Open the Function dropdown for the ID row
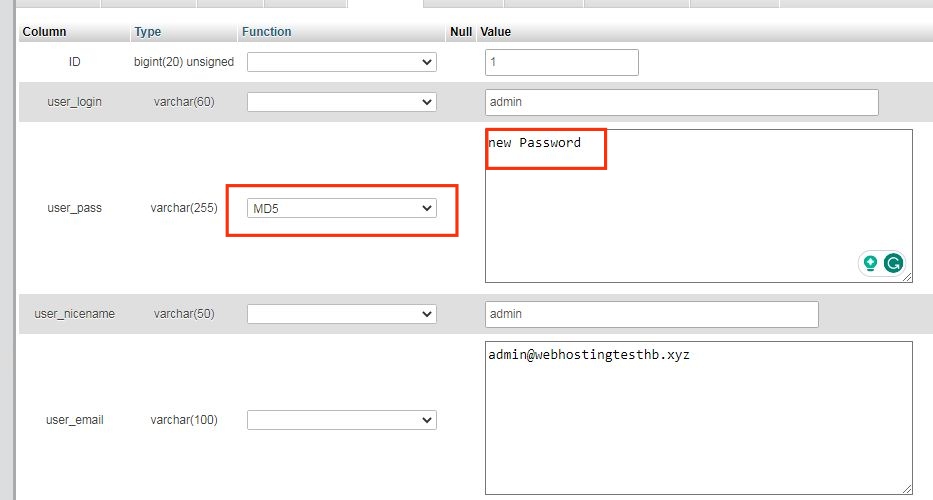 click(342, 62)
